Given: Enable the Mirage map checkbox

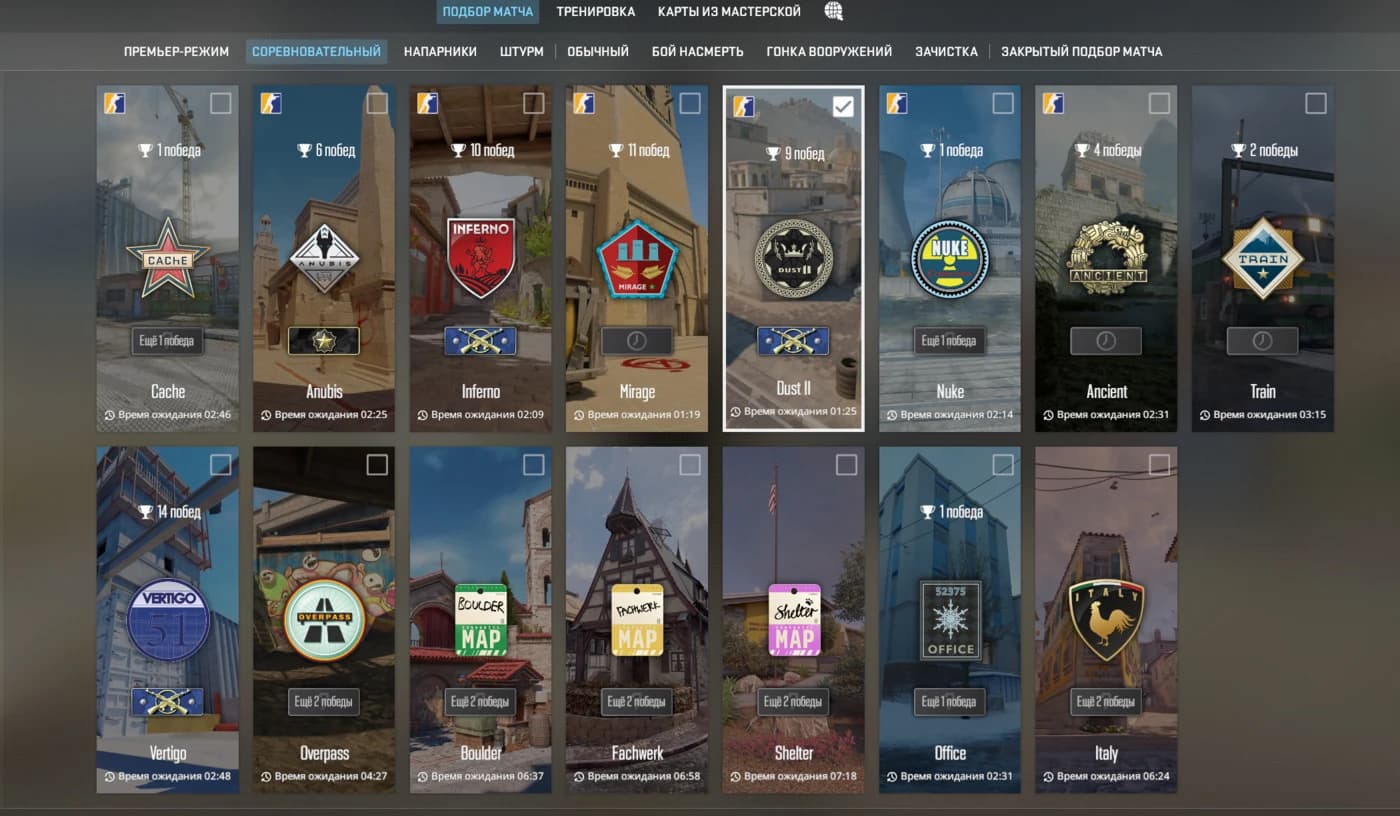Looking at the screenshot, I should coord(690,103).
